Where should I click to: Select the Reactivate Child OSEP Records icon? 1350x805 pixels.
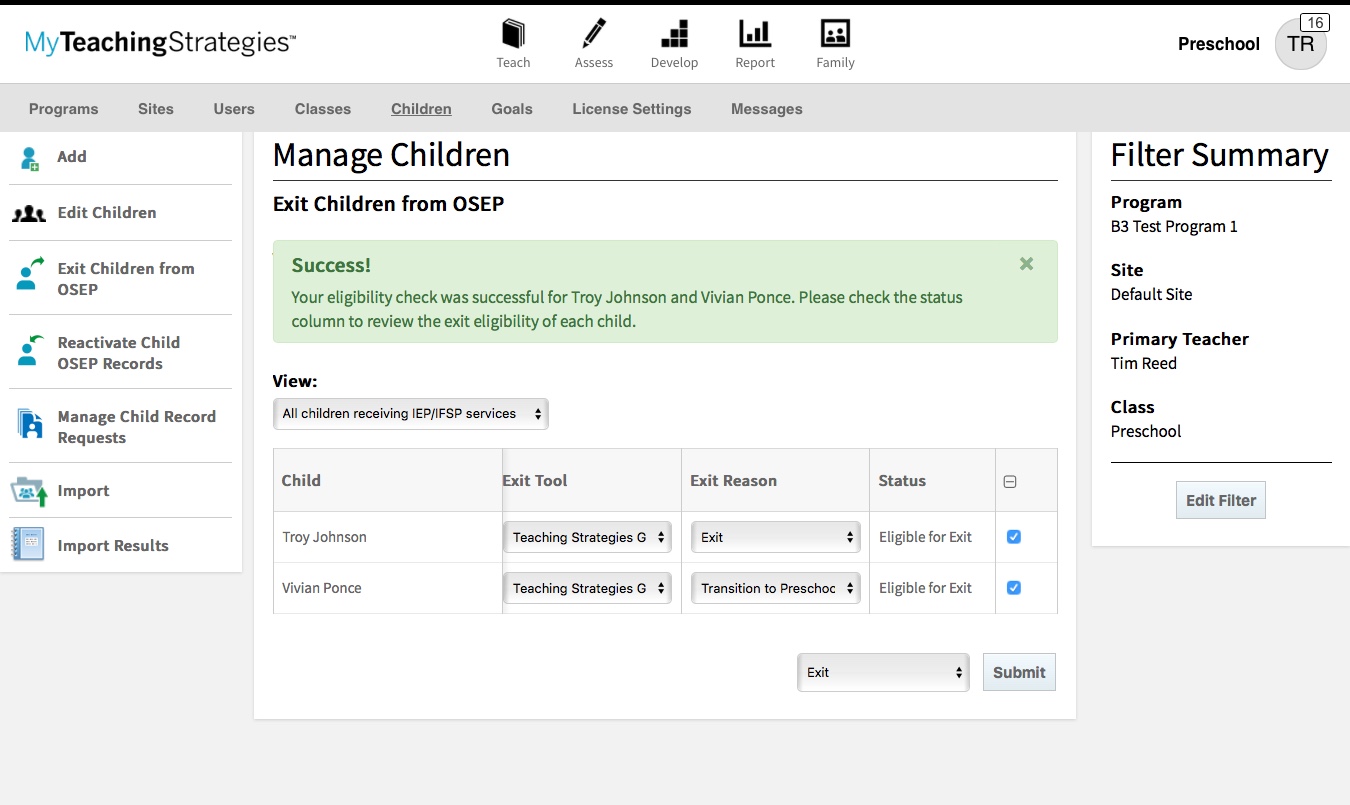(x=30, y=352)
